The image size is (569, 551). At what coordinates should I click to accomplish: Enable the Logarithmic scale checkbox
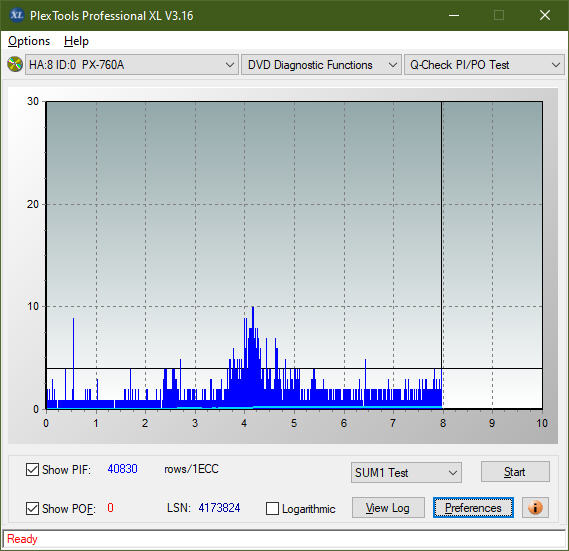tap(272, 508)
